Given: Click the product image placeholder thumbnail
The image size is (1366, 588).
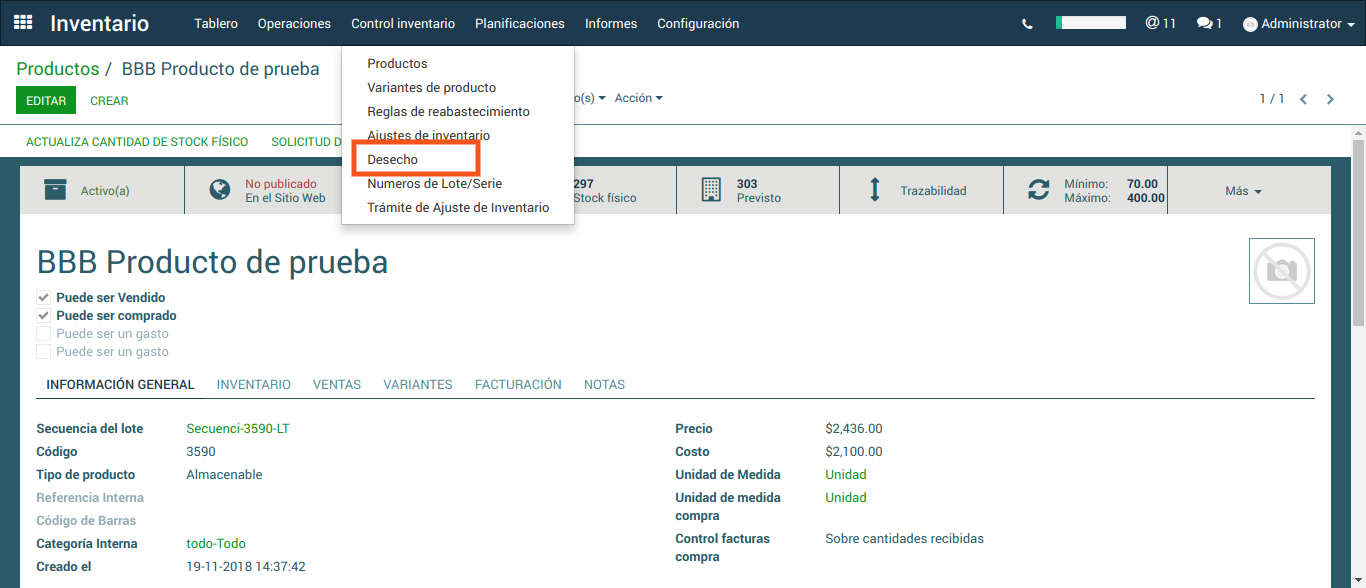Looking at the screenshot, I should pos(1281,271).
